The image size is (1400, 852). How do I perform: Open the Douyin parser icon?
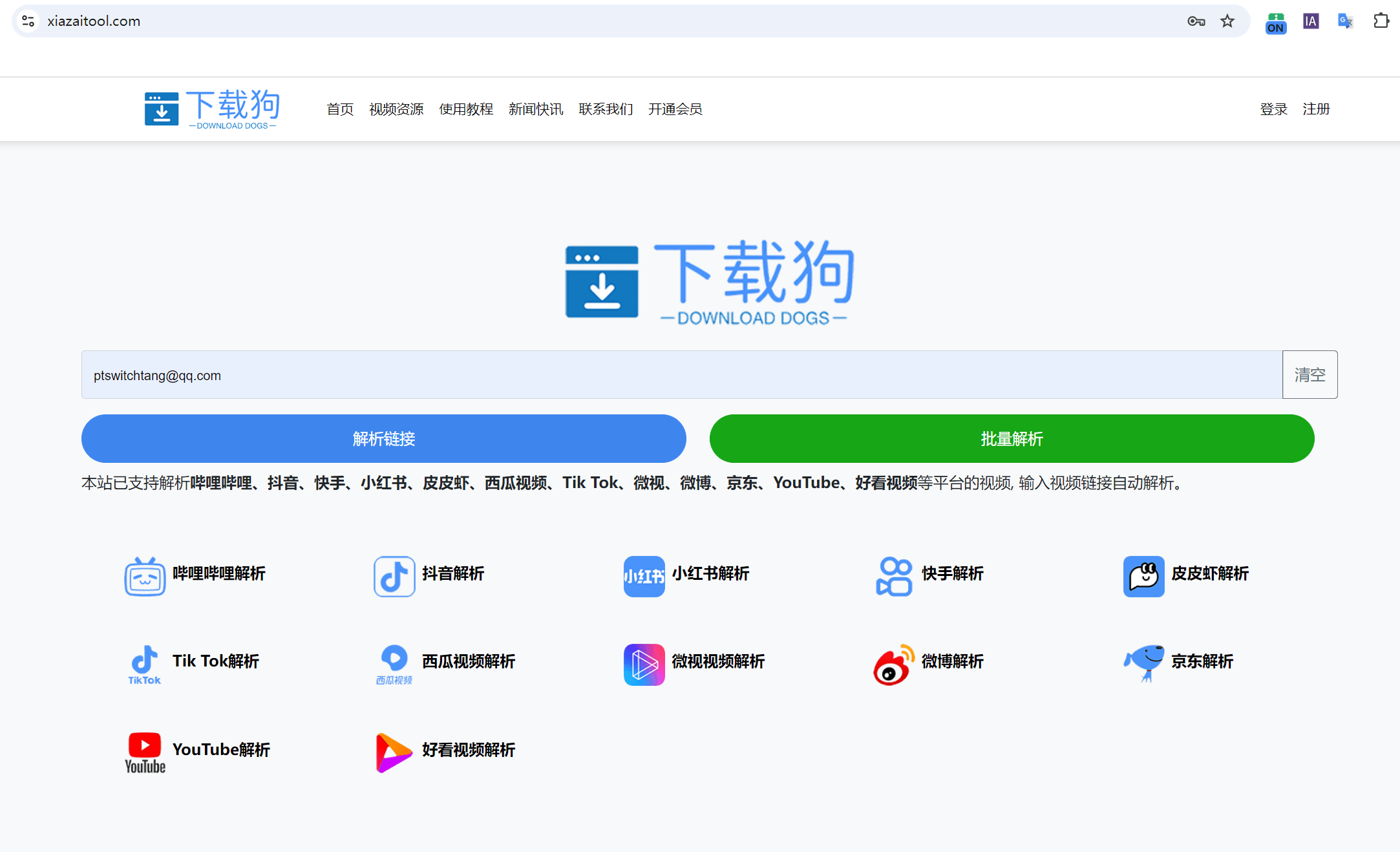tap(394, 576)
